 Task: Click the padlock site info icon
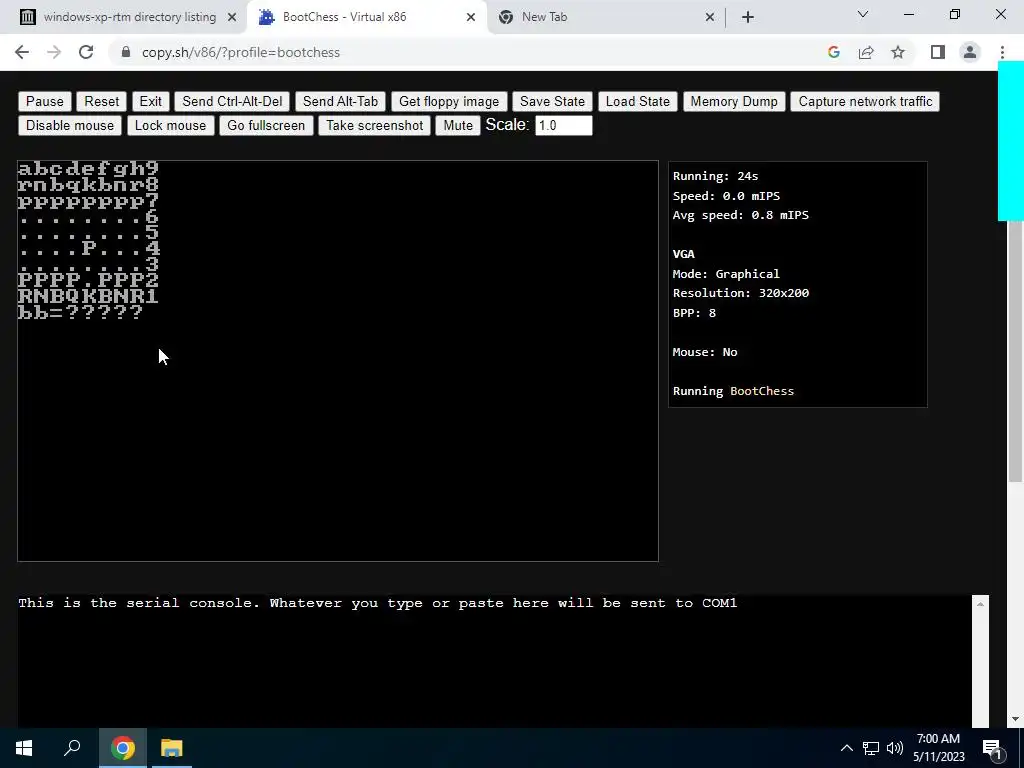(x=126, y=52)
